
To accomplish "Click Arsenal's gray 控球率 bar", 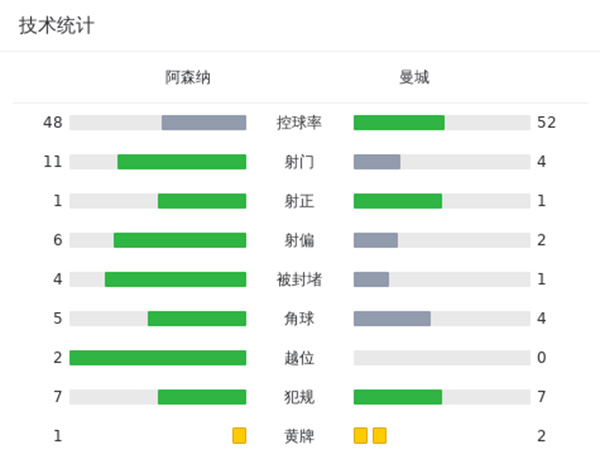I will point(204,123).
